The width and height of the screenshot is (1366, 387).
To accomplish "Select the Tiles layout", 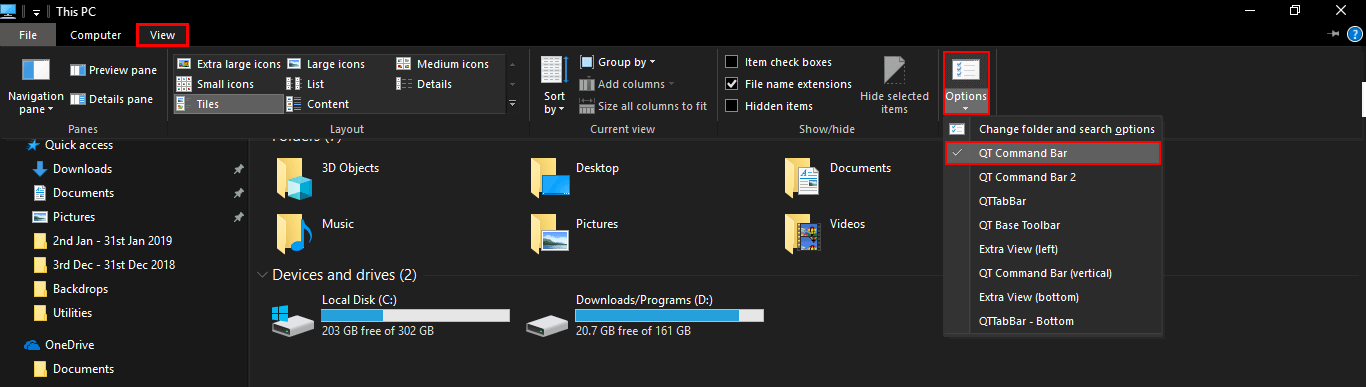I will [228, 104].
